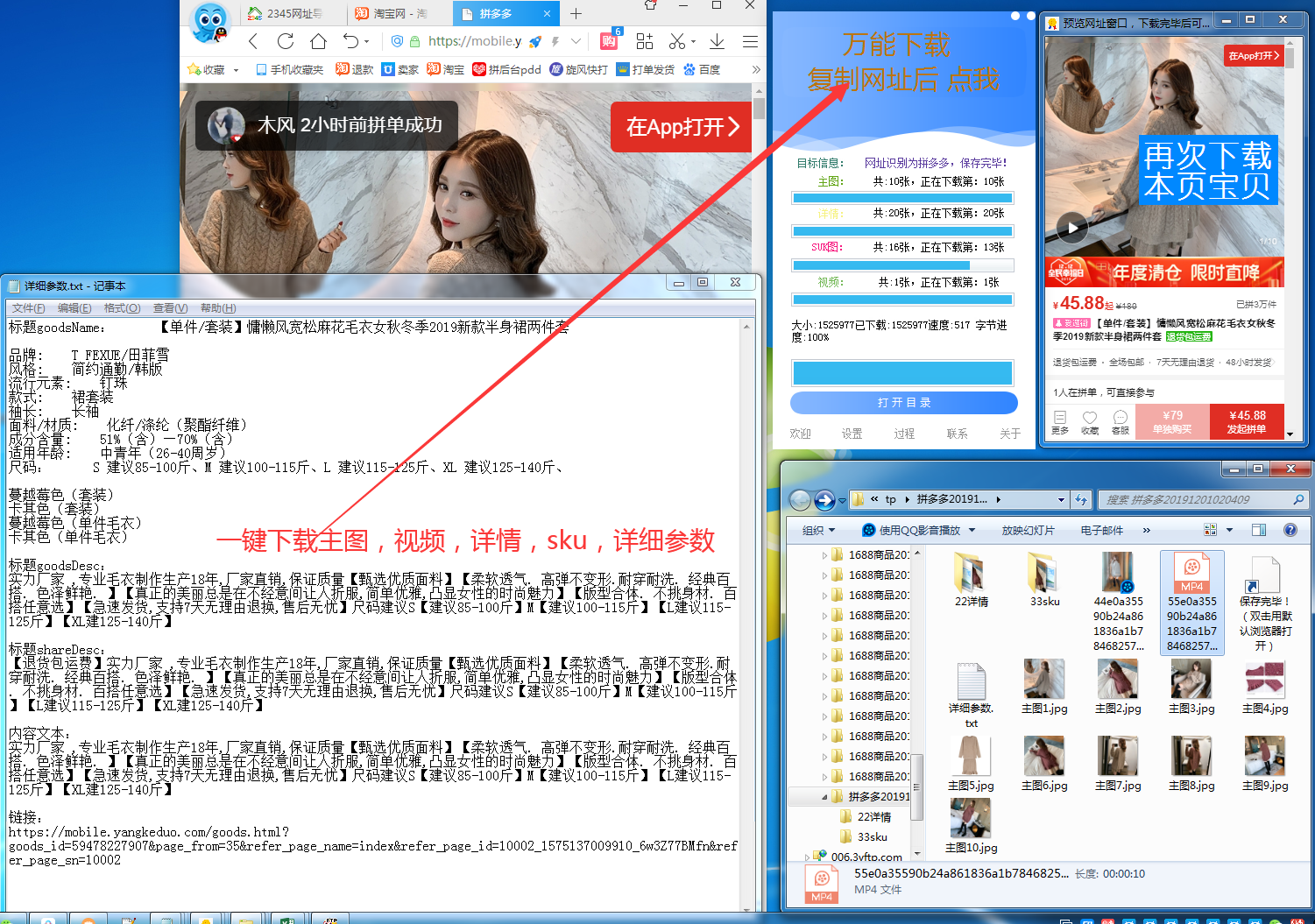Click the scissors screenshot icon in browser
Viewport: 1315px width, 924px height.
pyautogui.click(x=676, y=41)
